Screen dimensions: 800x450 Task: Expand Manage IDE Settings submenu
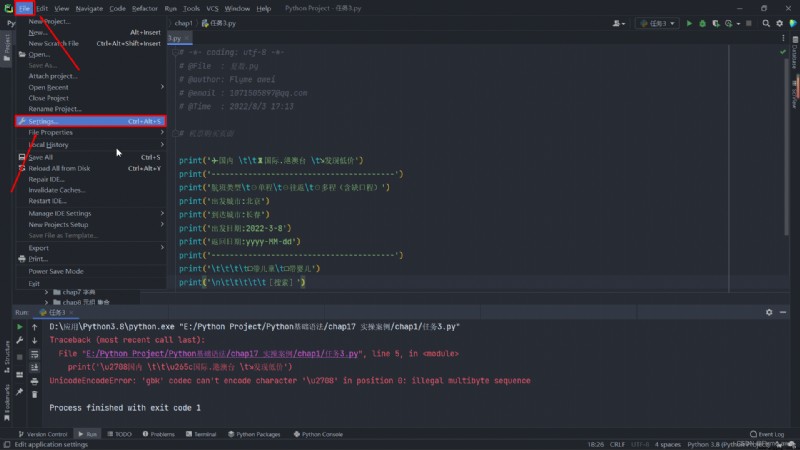91,213
